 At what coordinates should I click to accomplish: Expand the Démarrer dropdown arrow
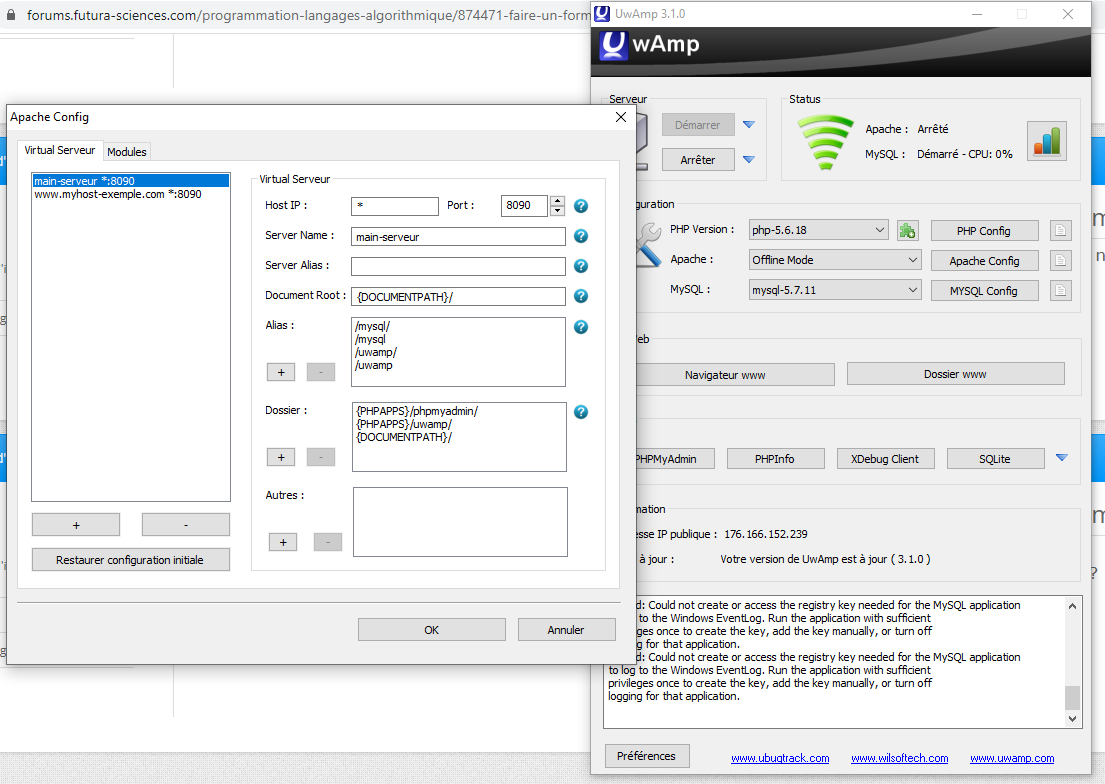click(x=749, y=125)
